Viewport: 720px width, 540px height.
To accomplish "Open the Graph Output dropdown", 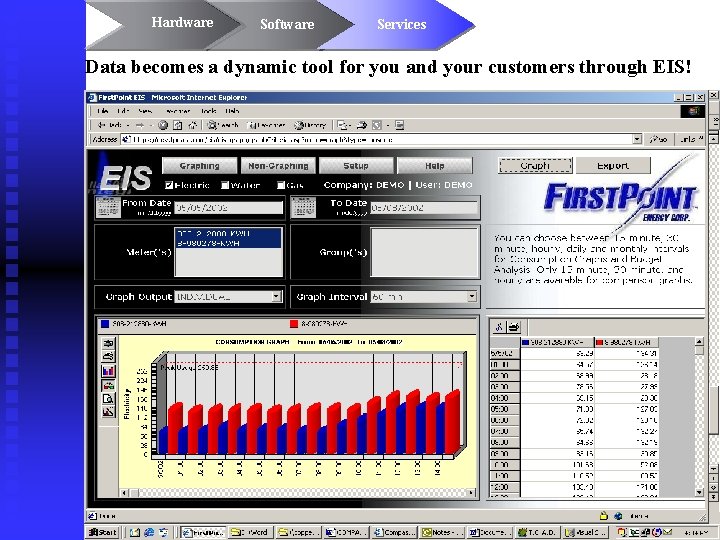I will (x=276, y=297).
